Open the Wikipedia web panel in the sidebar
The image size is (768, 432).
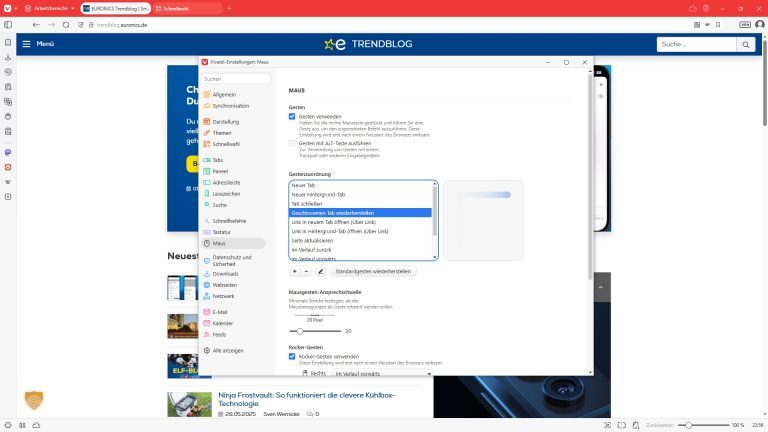click(x=8, y=182)
